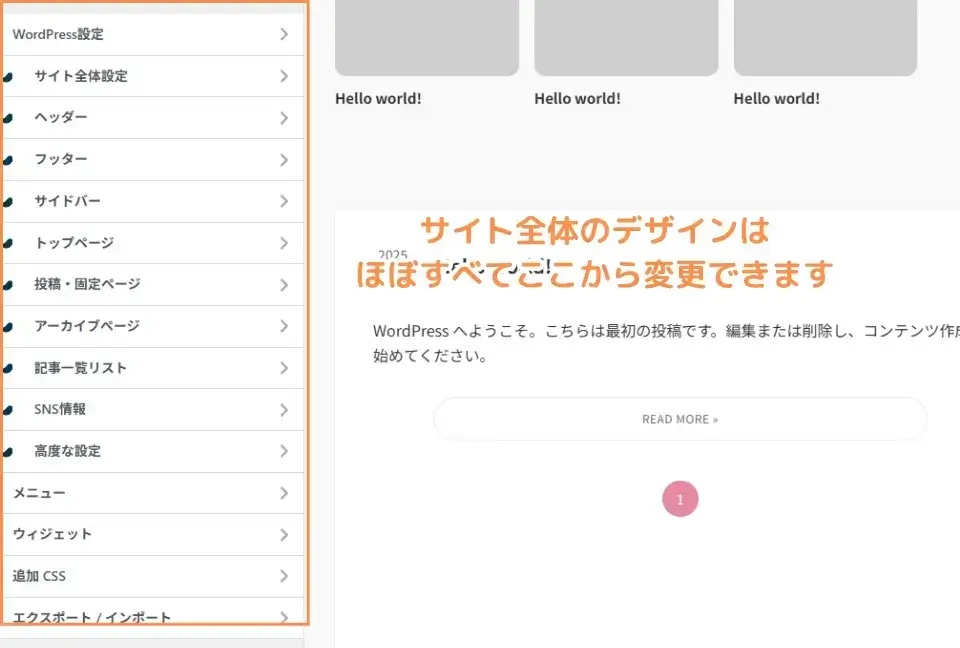
Task: Click the leaf icon beside 高度な設定
Action: coord(8,452)
